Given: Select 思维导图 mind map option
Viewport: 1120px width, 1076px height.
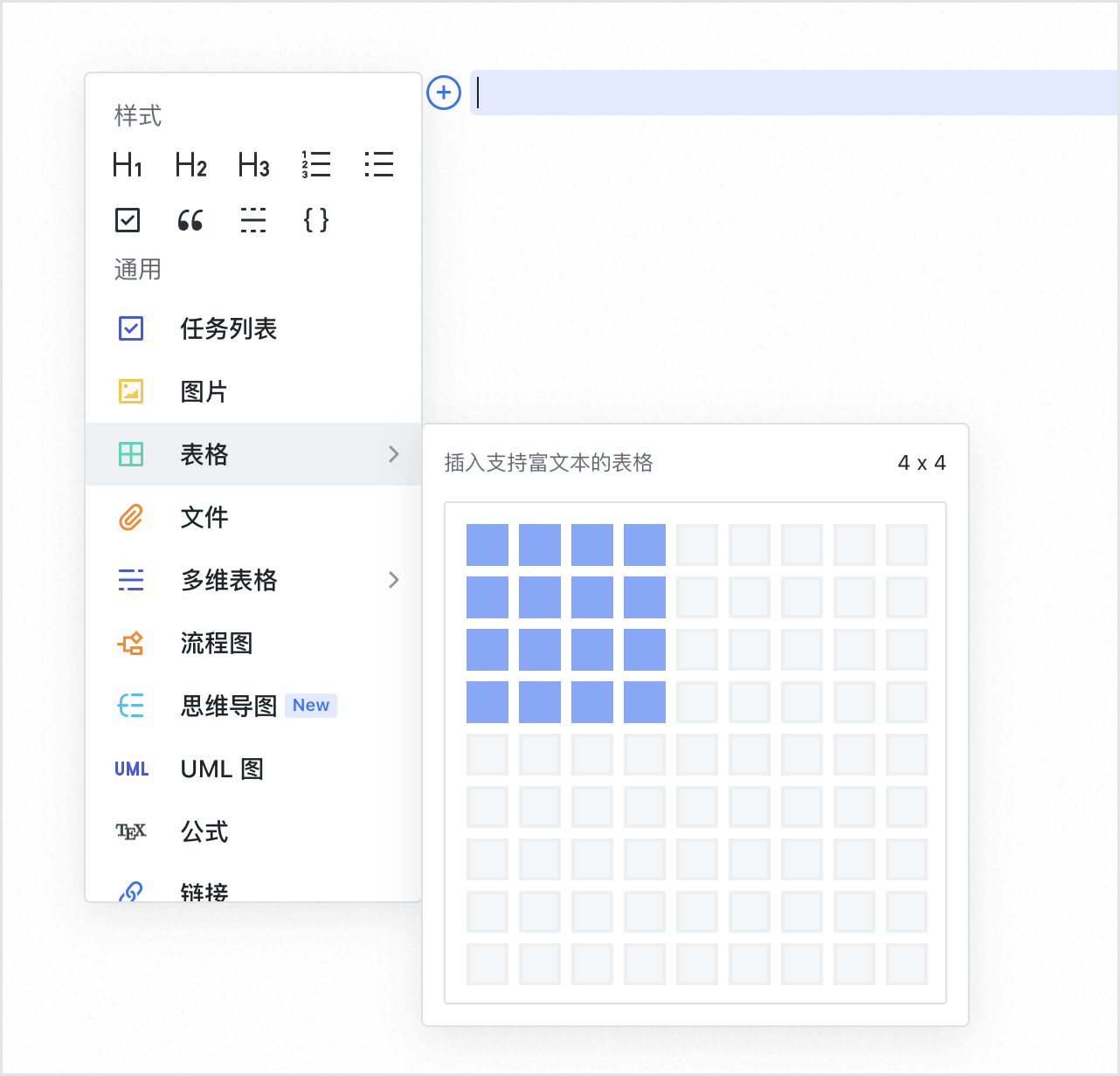Looking at the screenshot, I should 229,706.
